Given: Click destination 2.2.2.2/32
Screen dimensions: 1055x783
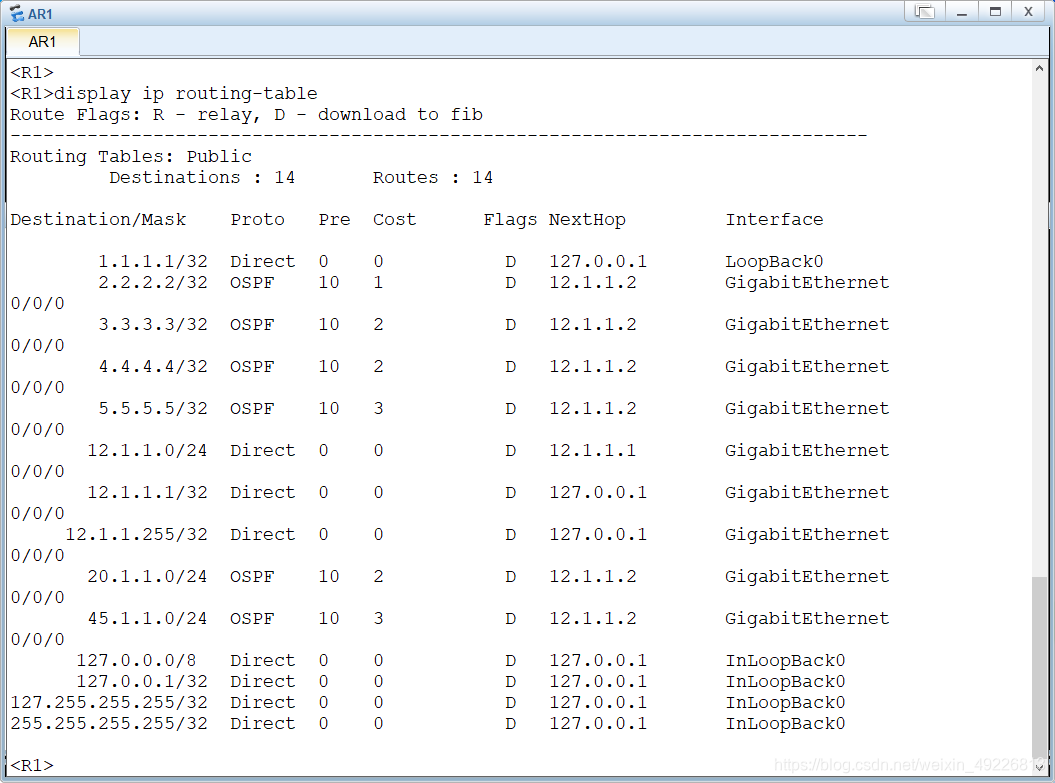Looking at the screenshot, I should (x=153, y=282).
